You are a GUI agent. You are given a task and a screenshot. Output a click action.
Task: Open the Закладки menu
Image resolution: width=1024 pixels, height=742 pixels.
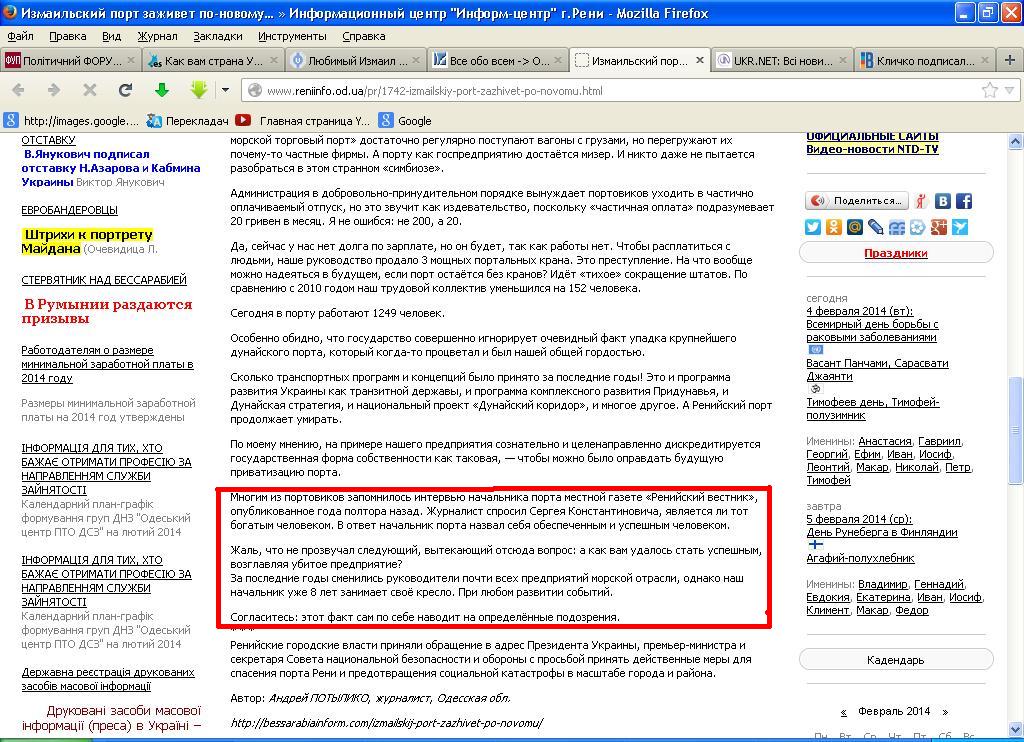[x=217, y=37]
